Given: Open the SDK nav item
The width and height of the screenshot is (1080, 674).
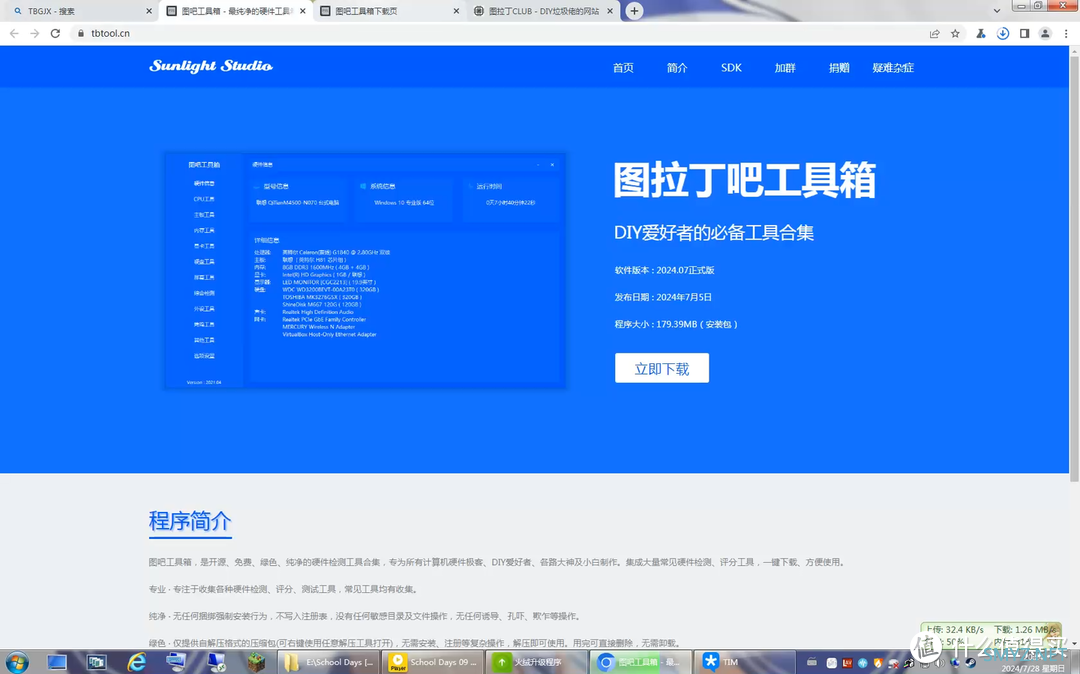Looking at the screenshot, I should point(731,67).
